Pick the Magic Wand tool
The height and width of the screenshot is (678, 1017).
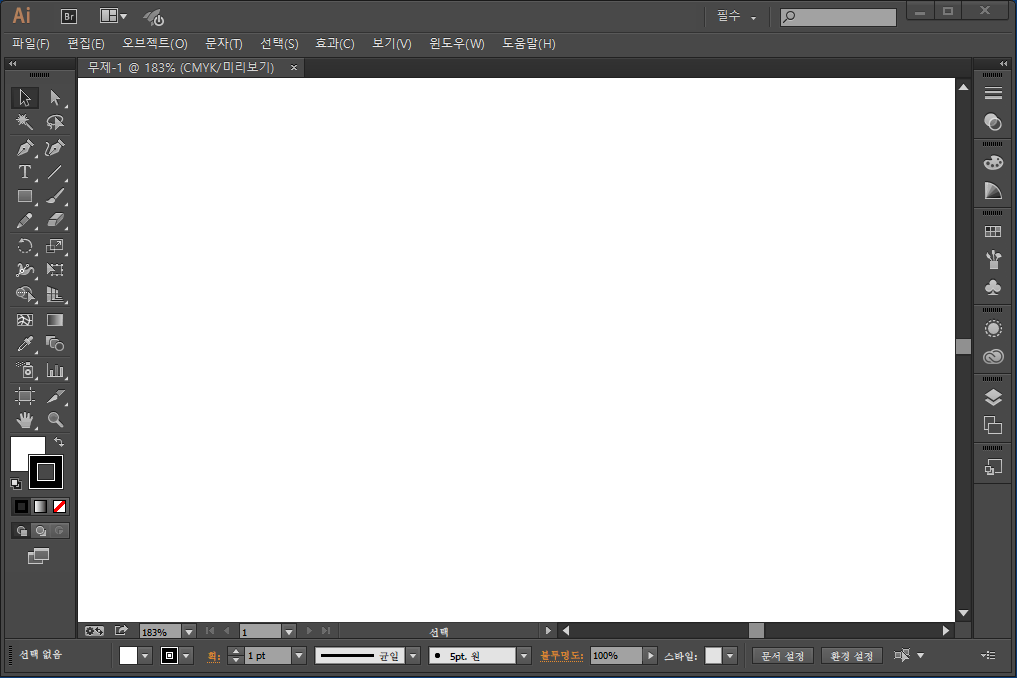25,122
